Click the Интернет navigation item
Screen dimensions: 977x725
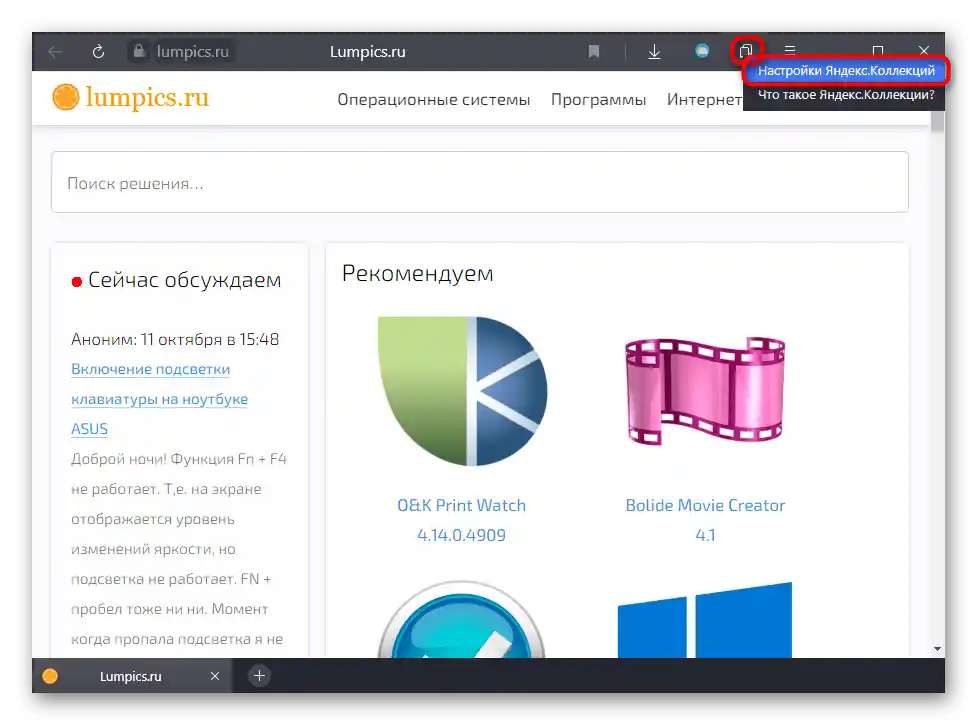point(705,99)
